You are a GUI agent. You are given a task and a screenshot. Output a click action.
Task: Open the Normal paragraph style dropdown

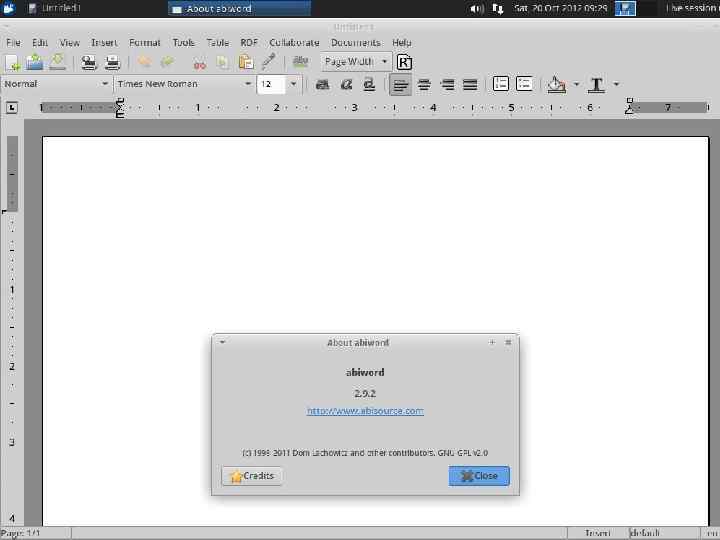pyautogui.click(x=56, y=84)
